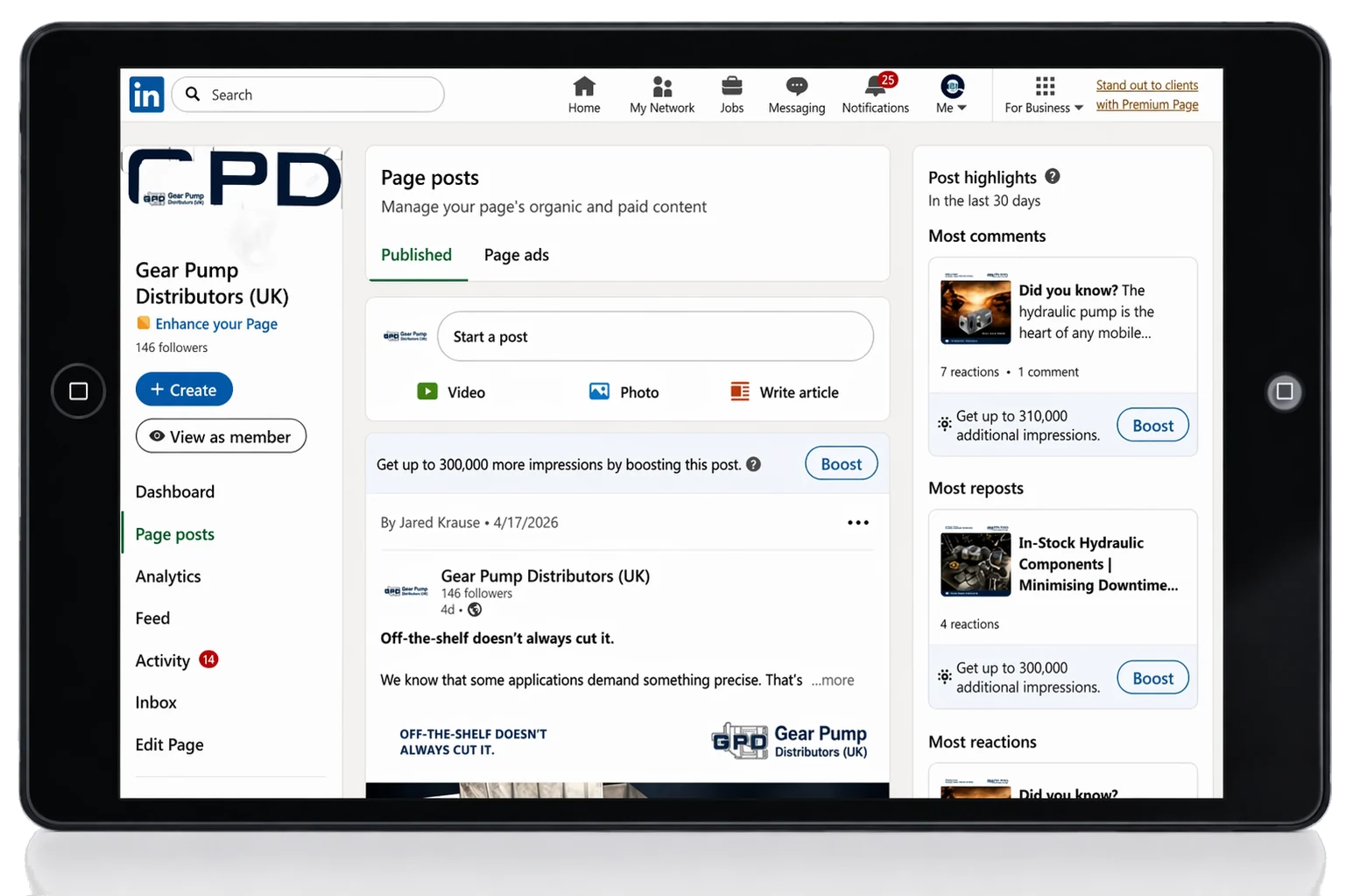The height and width of the screenshot is (896, 1346).
Task: Click the Start a post field
Action: 655,336
